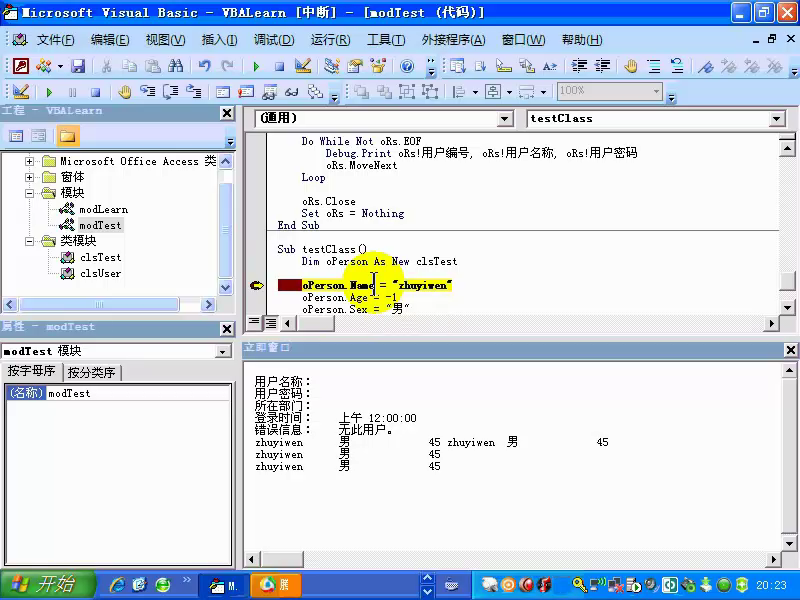Viewport: 800px width, 600px height.
Task: Open the Locals Window icon
Action: [222, 92]
